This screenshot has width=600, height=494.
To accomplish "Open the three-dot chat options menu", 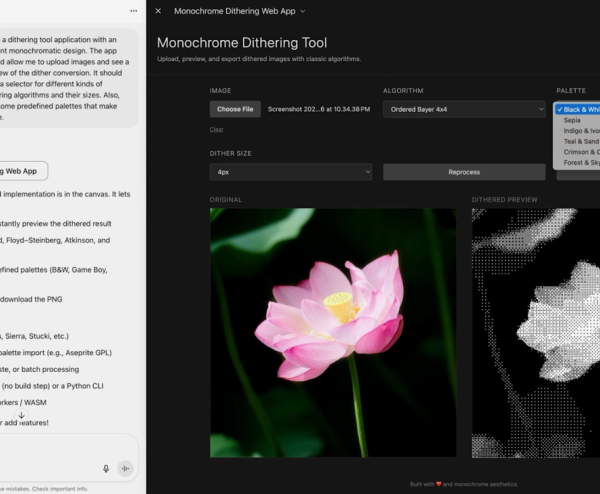I will [134, 11].
